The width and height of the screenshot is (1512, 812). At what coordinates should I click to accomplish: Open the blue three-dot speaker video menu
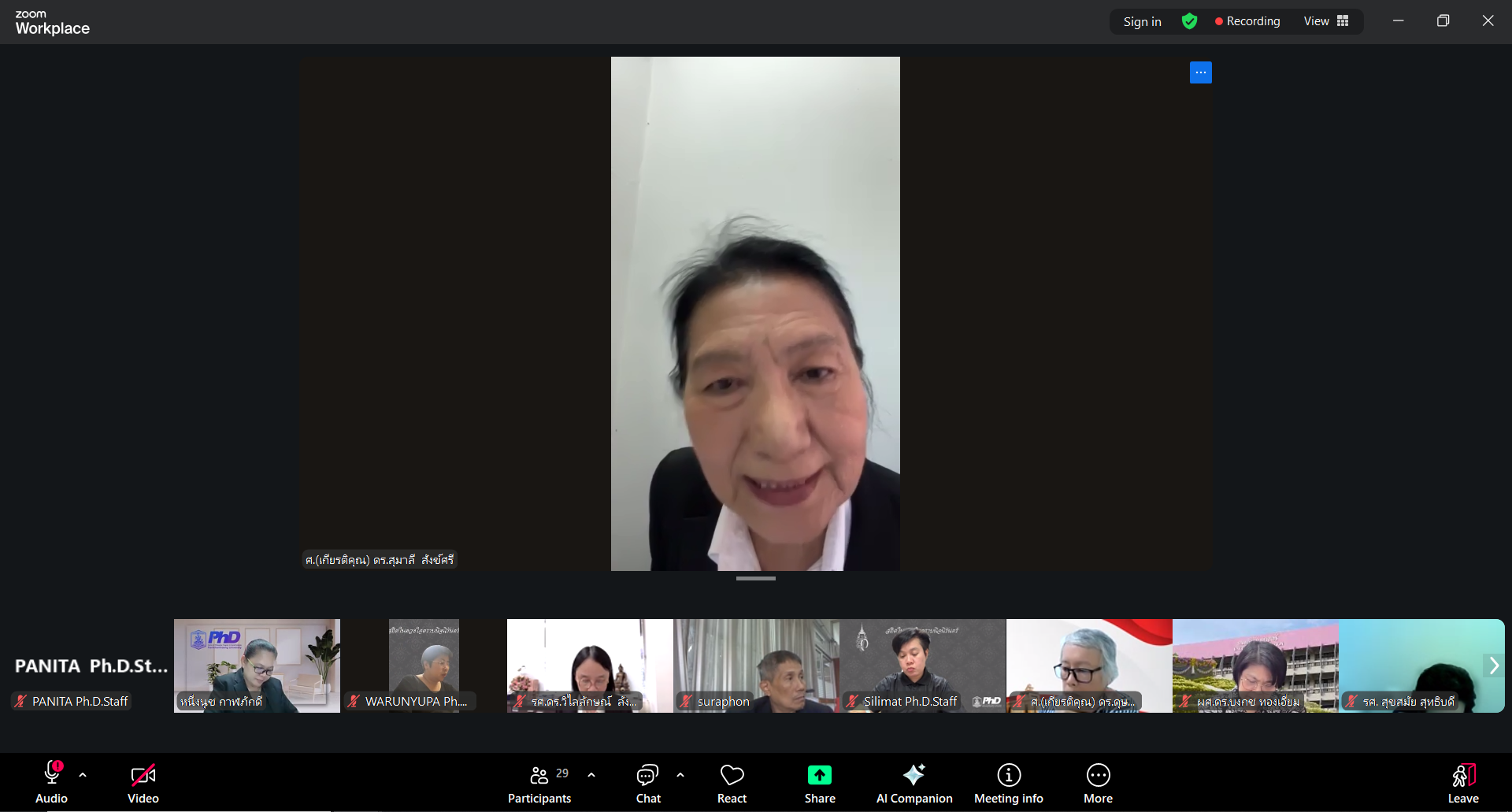[1200, 72]
